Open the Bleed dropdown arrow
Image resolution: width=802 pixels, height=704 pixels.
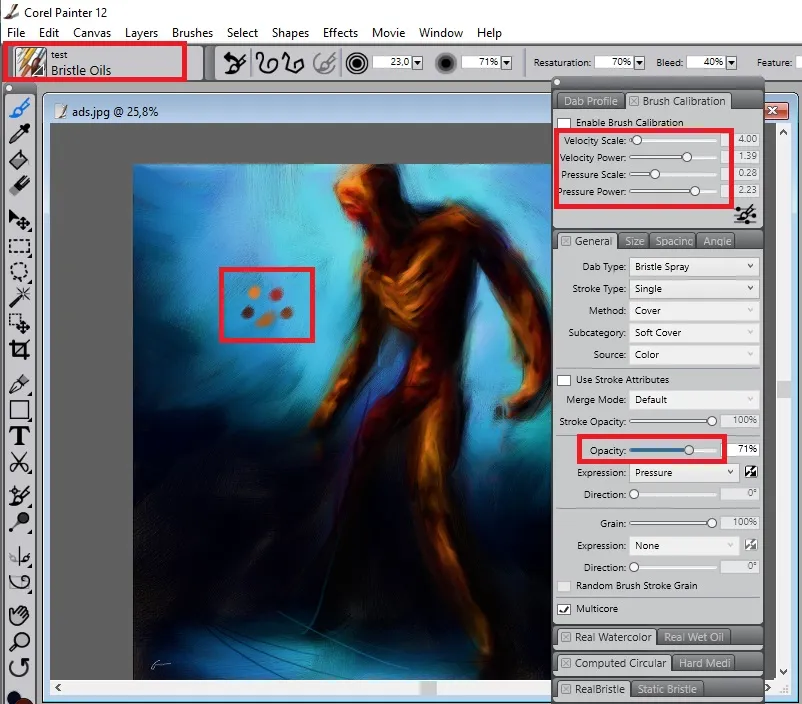[x=731, y=63]
